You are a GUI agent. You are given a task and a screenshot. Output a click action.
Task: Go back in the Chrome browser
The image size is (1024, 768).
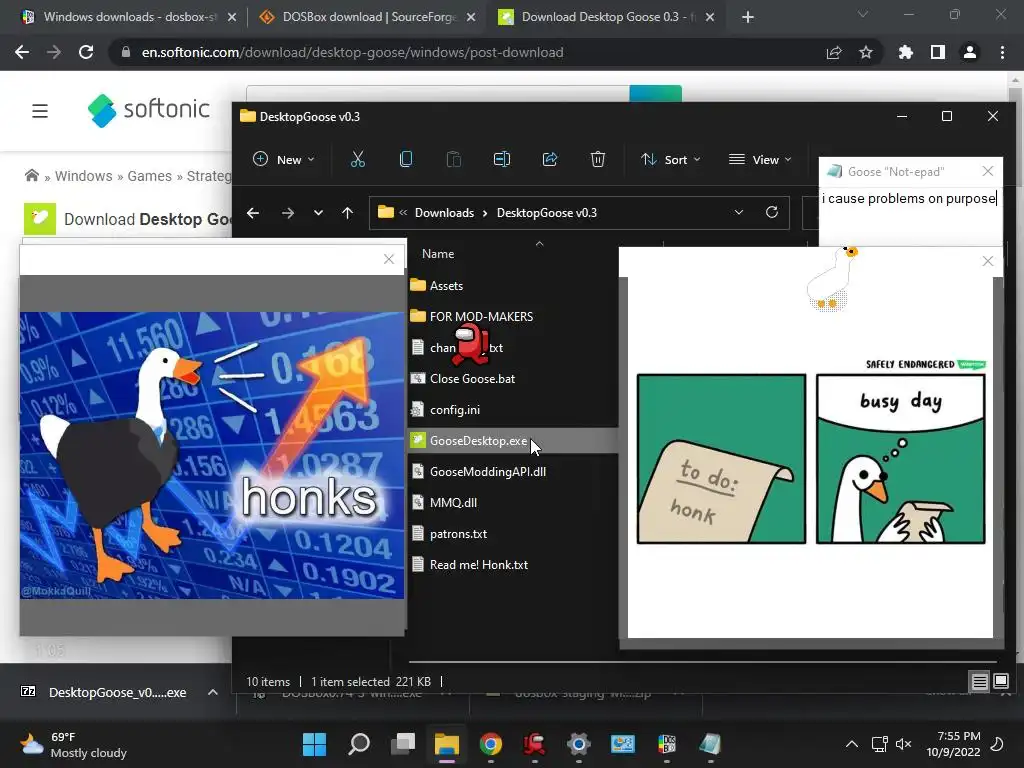[22, 52]
